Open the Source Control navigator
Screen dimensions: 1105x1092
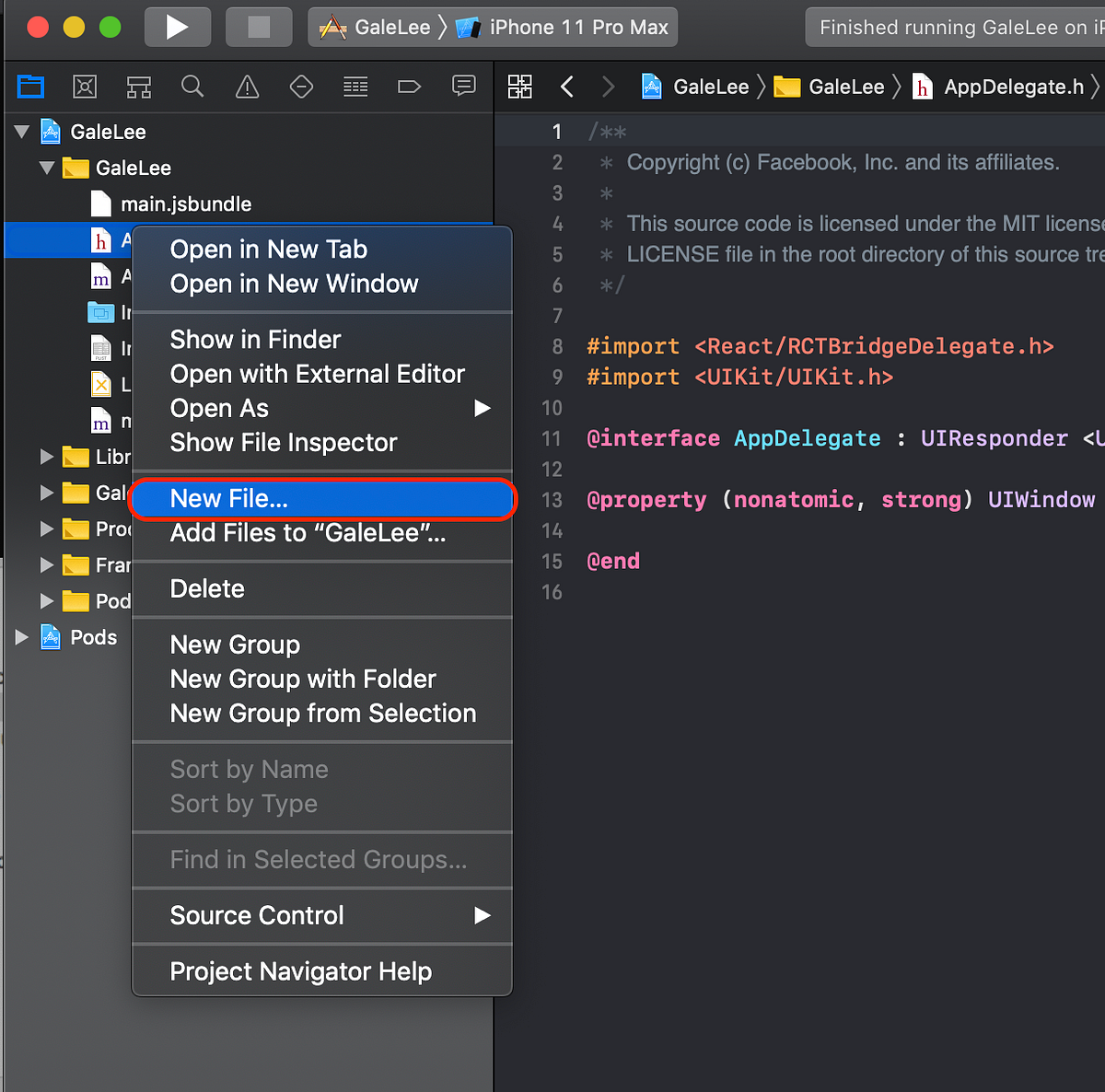click(x=85, y=87)
